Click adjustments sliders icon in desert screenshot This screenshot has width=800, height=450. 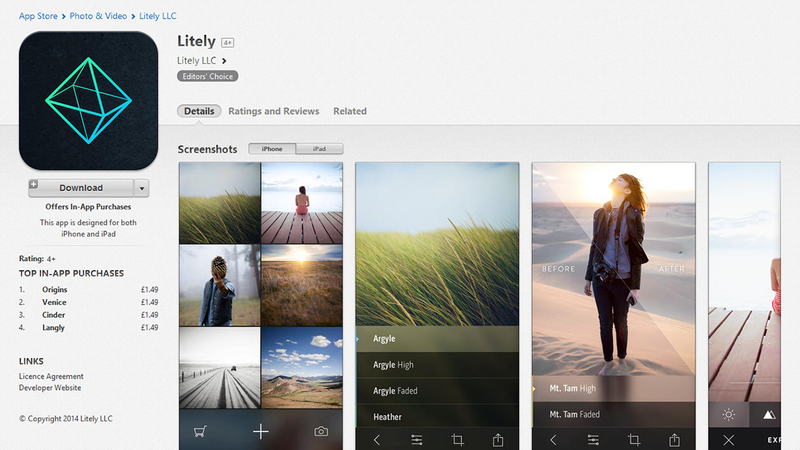pyautogui.click(x=593, y=440)
